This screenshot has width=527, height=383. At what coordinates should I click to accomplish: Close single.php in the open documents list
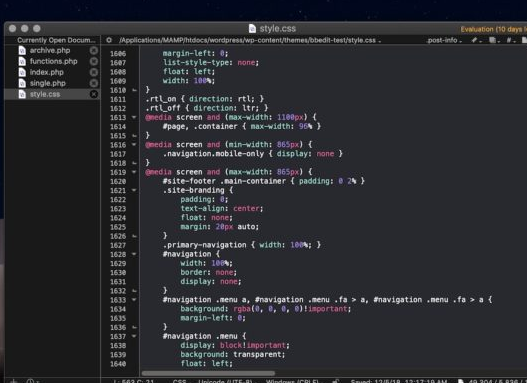click(94, 83)
